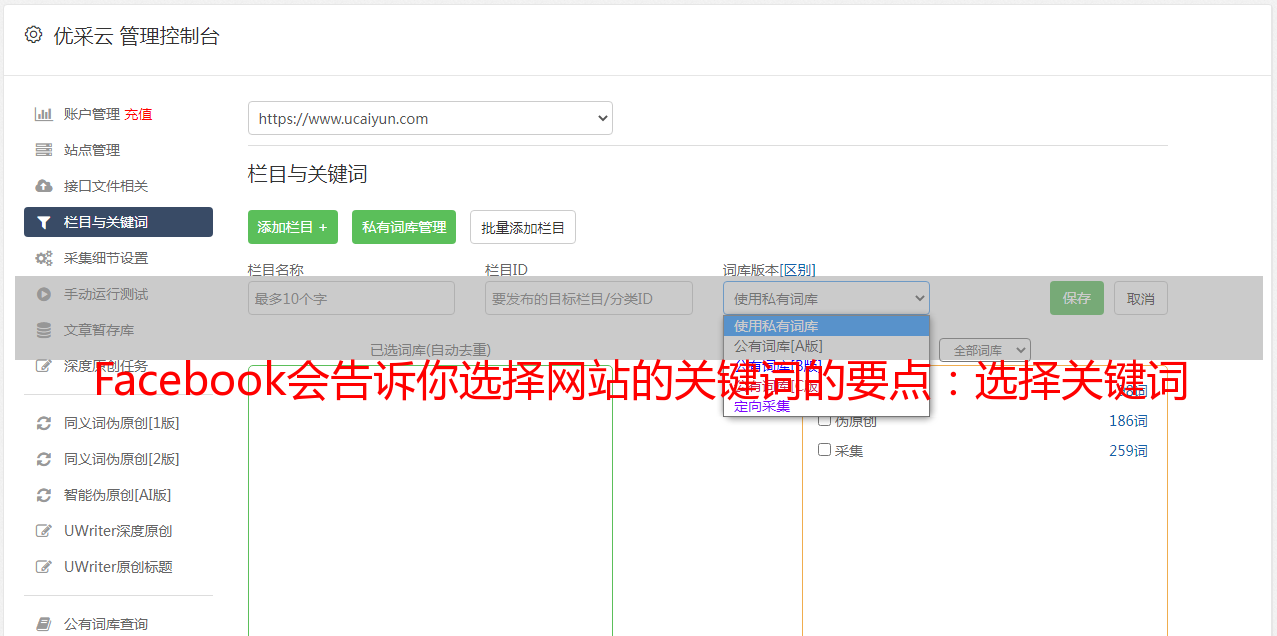Click the 添加栏目 + button
Screen dimensions: 1277x636
[293, 227]
